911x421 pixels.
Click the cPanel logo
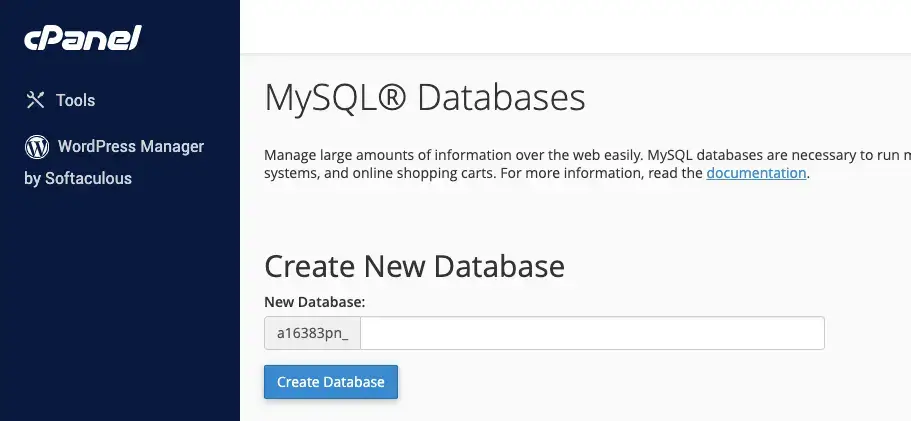[x=83, y=38]
